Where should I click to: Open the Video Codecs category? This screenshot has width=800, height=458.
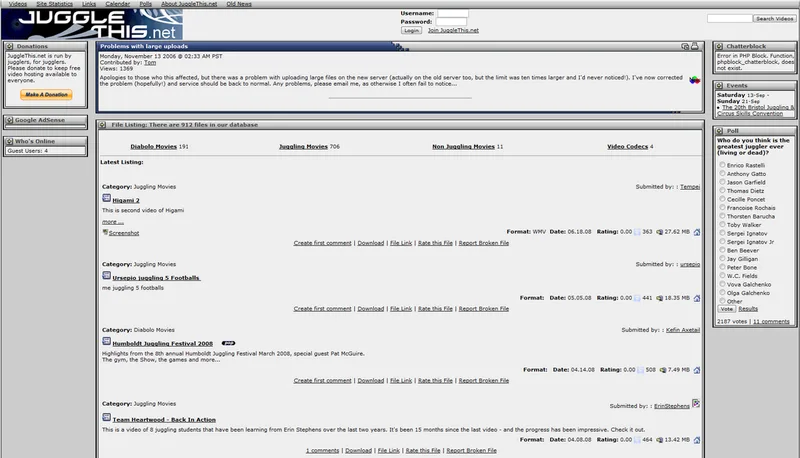628,147
